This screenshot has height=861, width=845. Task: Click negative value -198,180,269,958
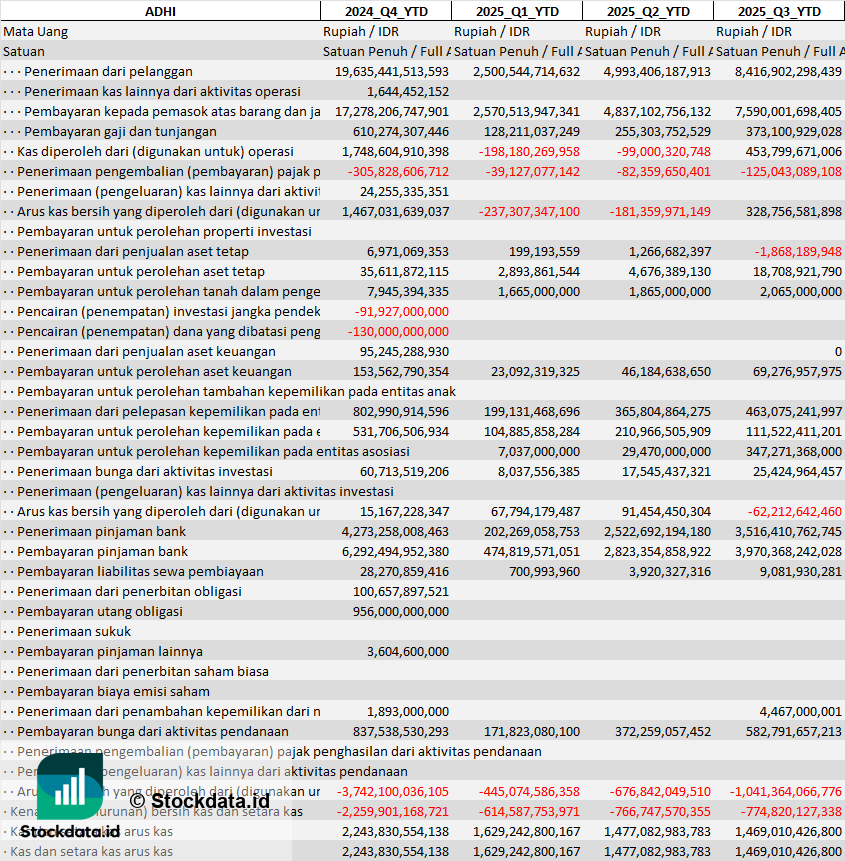529,152
